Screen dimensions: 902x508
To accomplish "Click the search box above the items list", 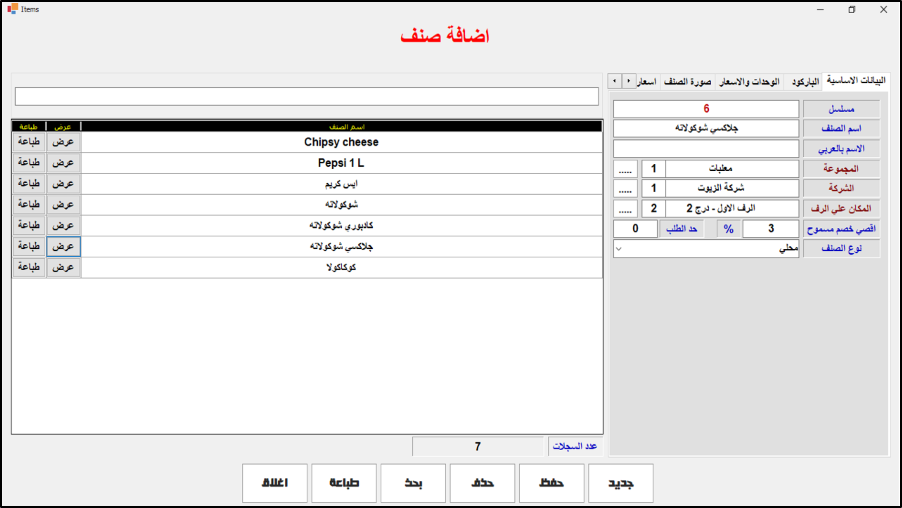I will (x=309, y=96).
